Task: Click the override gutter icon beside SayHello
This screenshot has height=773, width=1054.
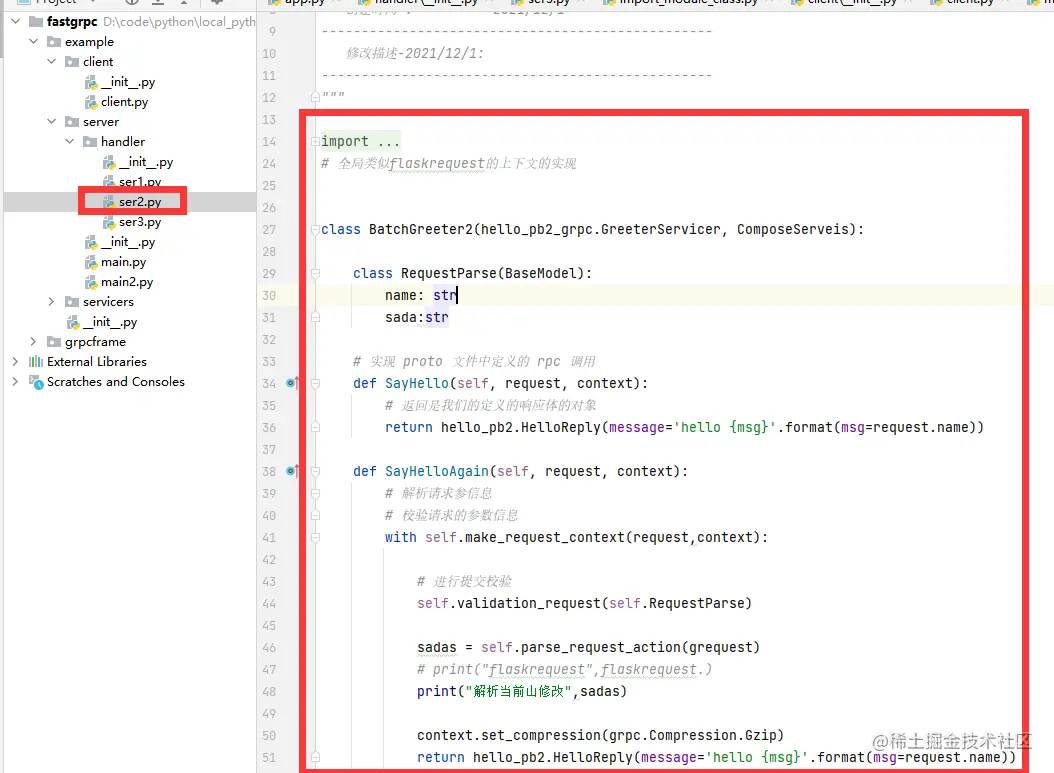Action: coord(291,383)
